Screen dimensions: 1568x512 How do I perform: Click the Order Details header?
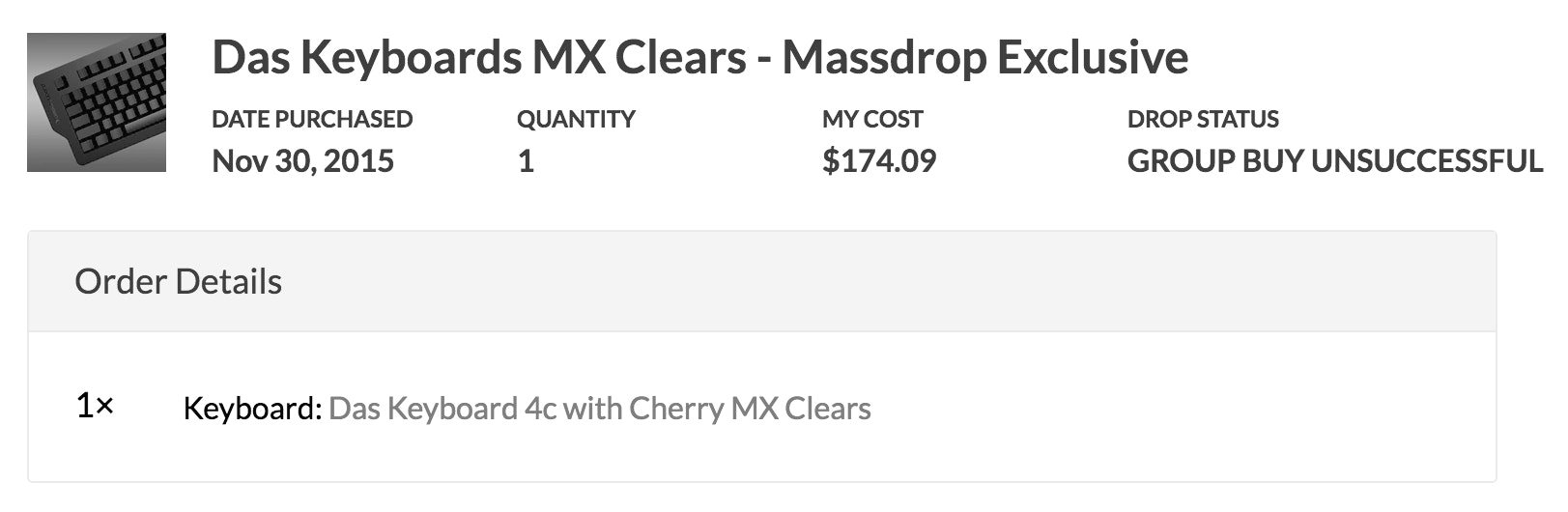[x=179, y=282]
